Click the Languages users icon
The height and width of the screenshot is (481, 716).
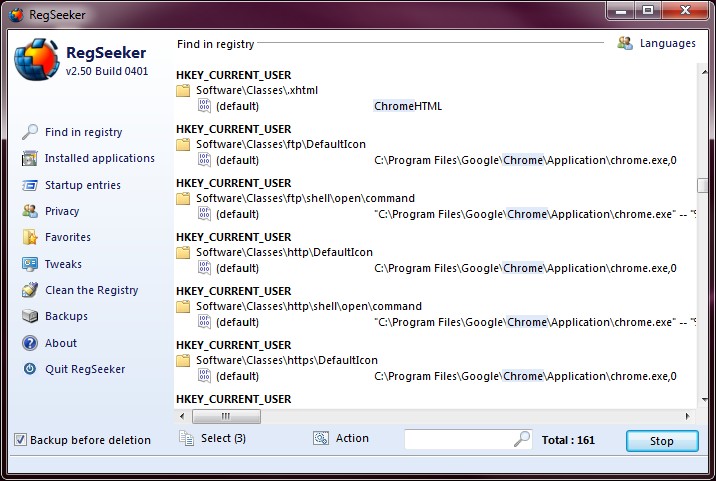coord(625,43)
